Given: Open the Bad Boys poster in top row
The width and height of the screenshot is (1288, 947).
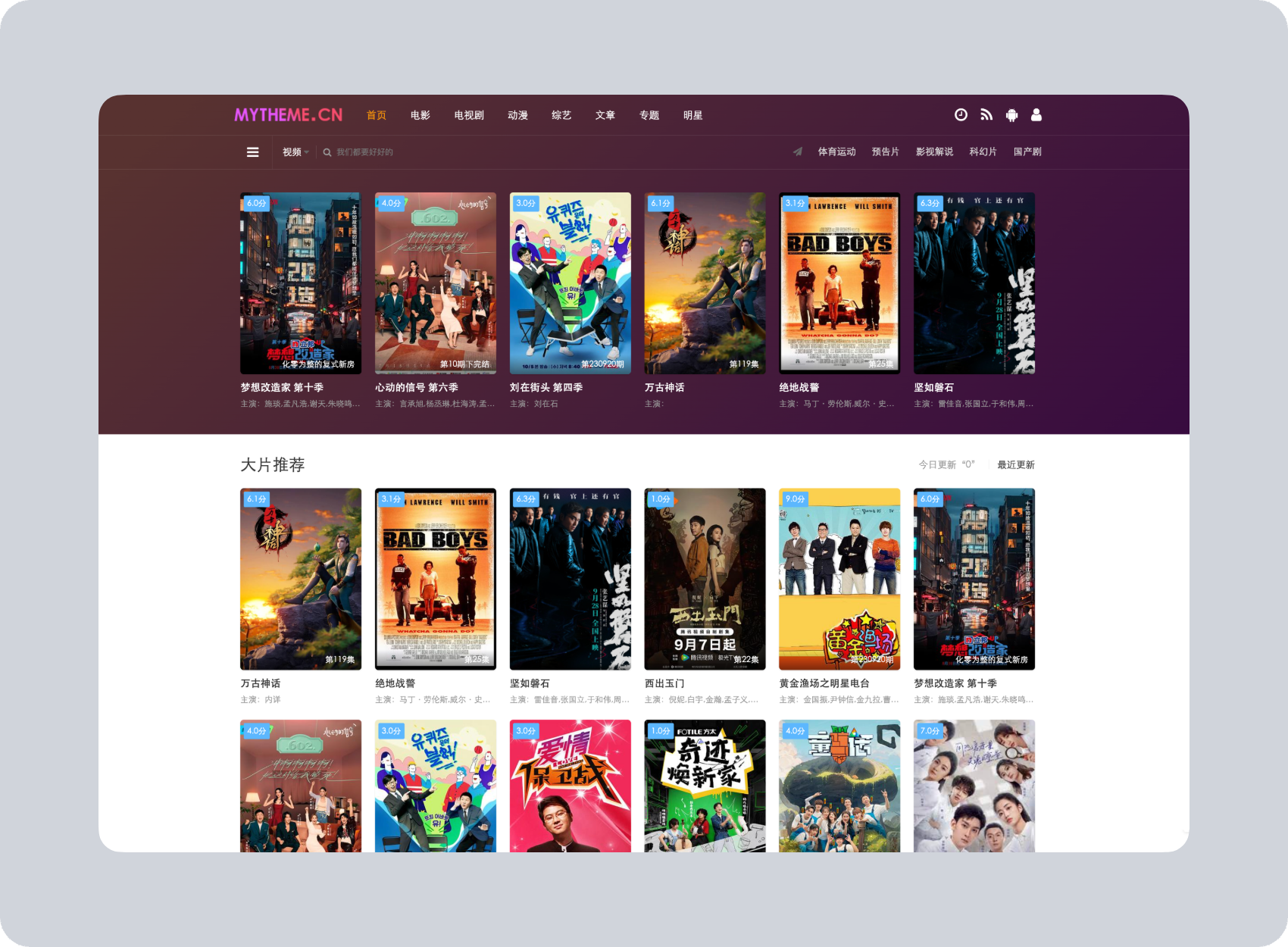Looking at the screenshot, I should 839,283.
